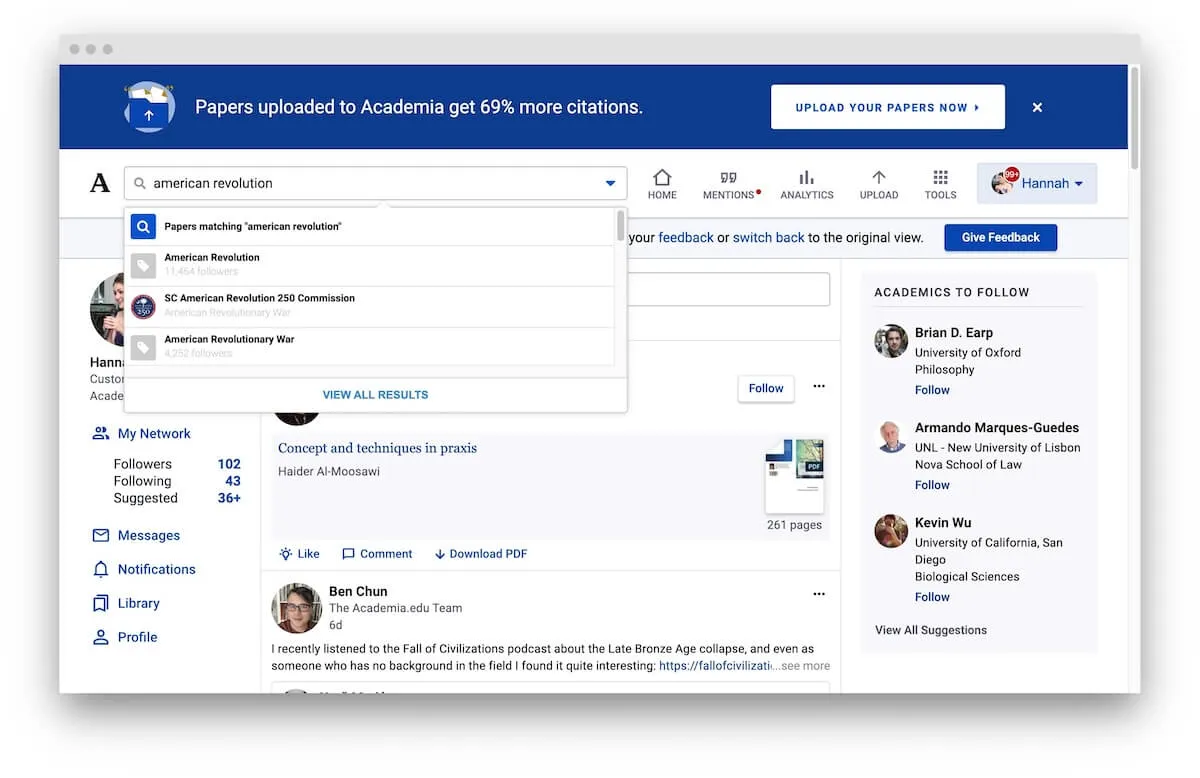Screen dimensions: 1200x778
Task: Follow Kevin Wu
Action: [932, 597]
